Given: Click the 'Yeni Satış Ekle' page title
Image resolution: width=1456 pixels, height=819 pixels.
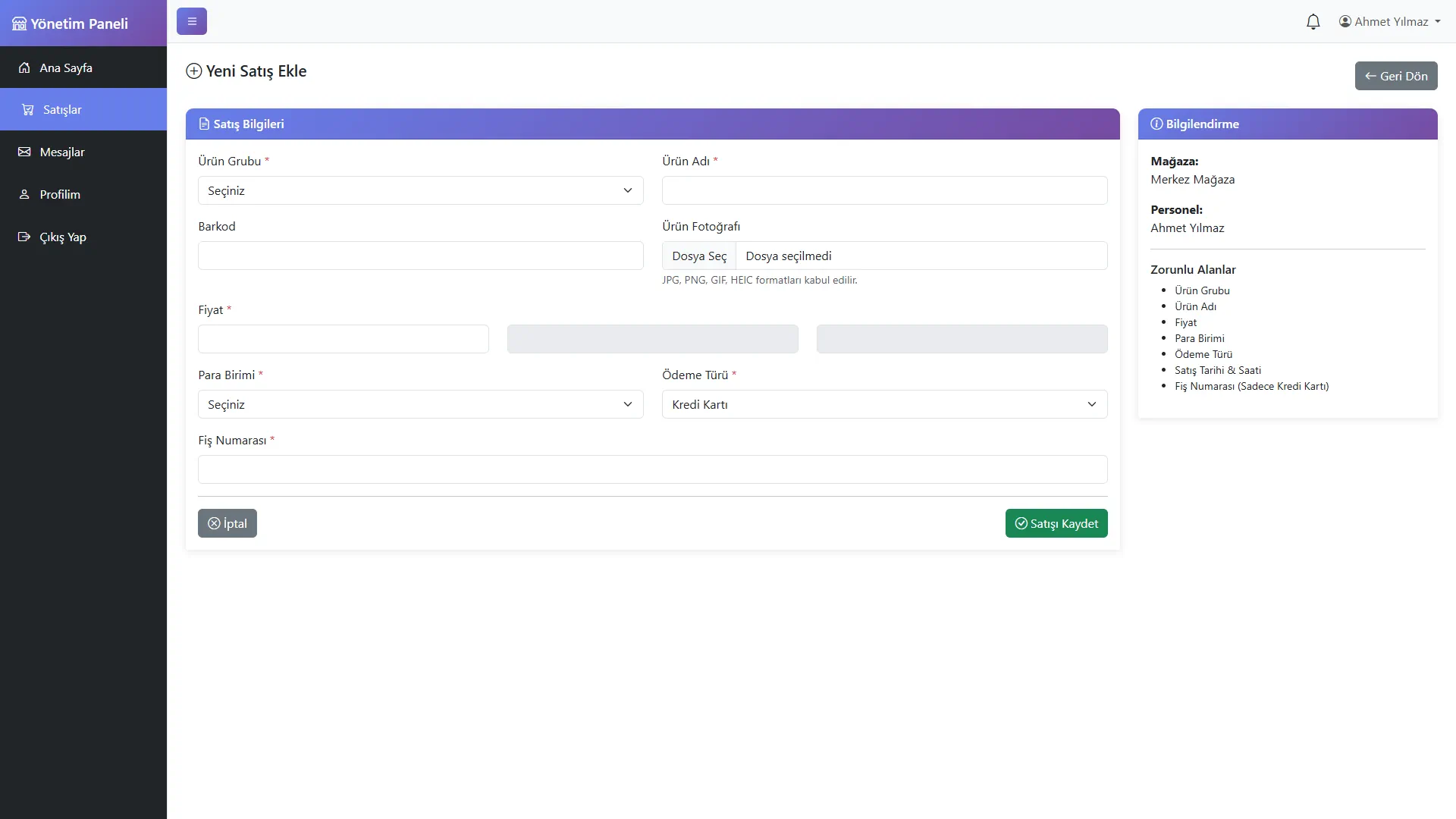Looking at the screenshot, I should [256, 71].
